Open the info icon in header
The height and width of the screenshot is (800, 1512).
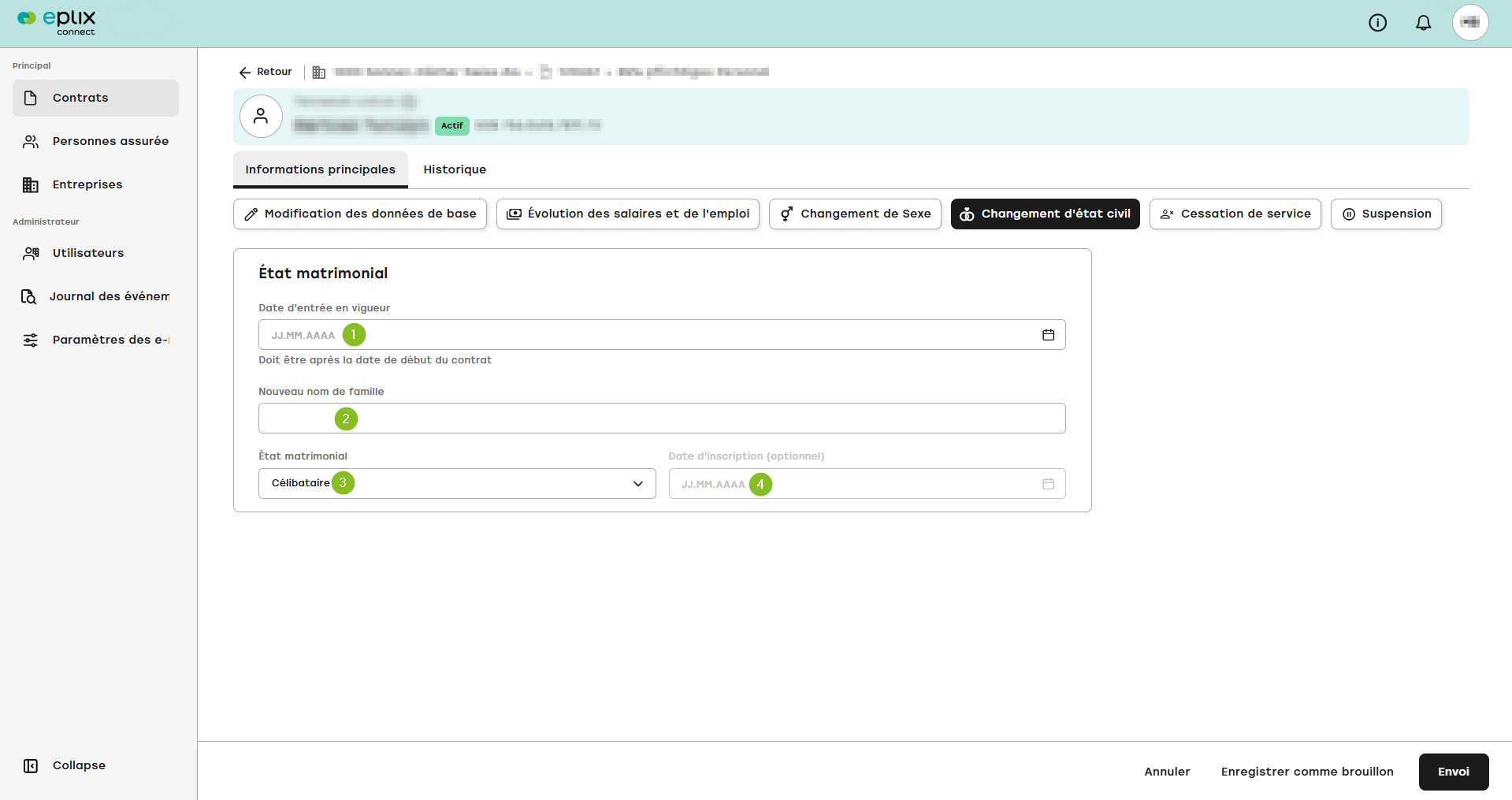click(x=1377, y=23)
